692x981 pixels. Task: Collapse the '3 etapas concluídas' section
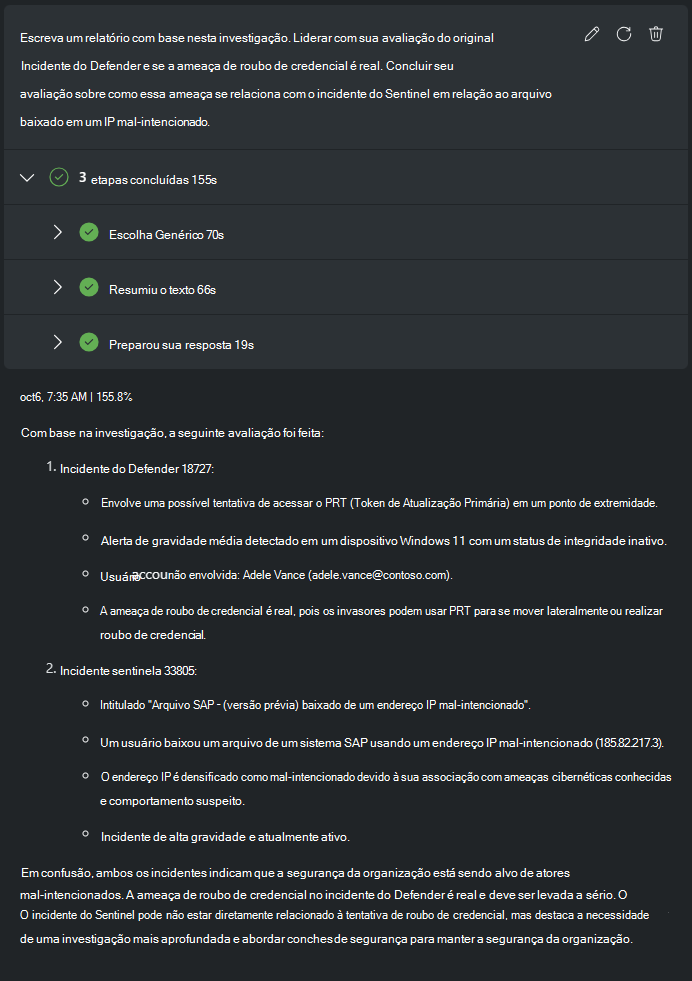coord(26,176)
